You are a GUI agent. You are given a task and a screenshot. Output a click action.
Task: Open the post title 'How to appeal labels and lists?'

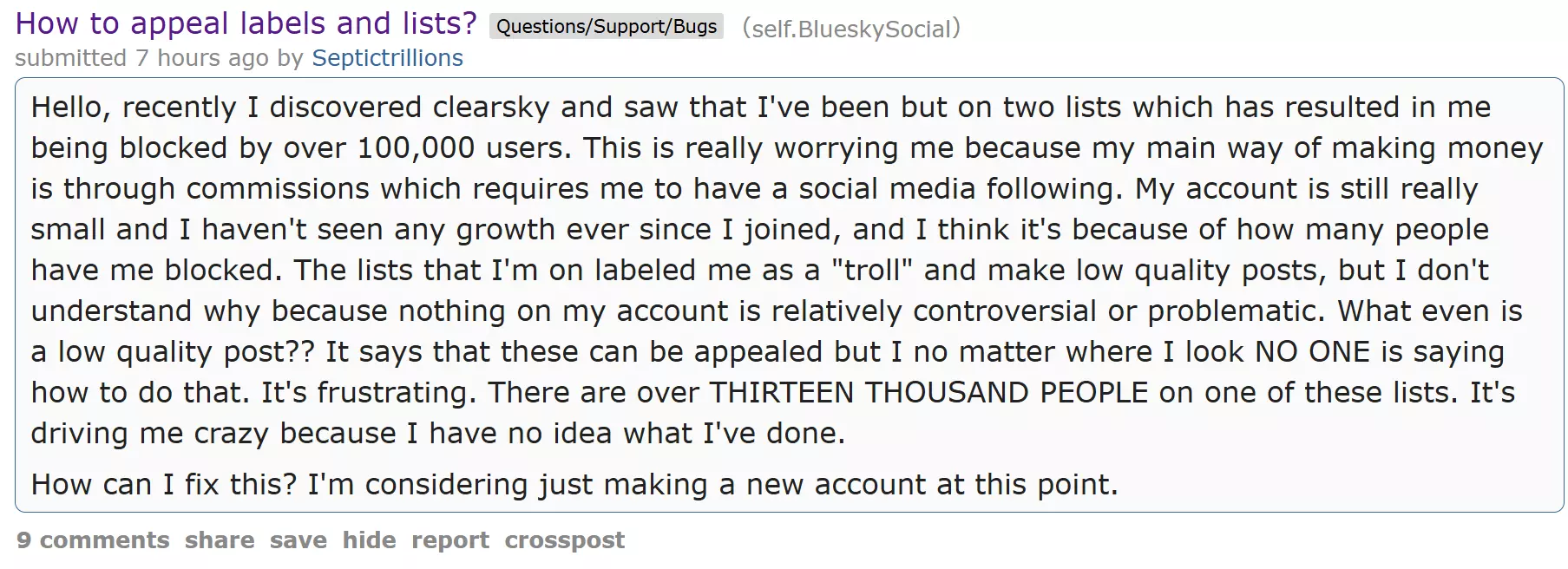246,23
